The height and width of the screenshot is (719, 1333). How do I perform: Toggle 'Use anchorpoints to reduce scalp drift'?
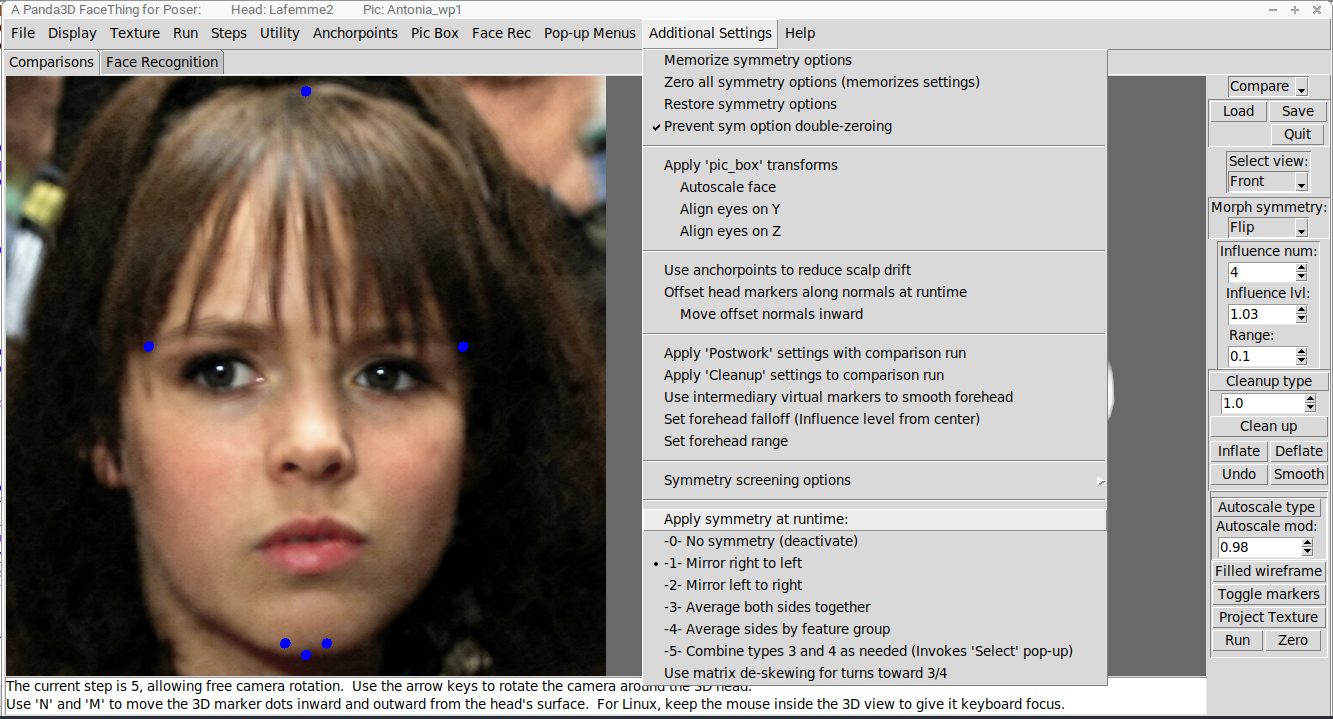click(x=874, y=270)
